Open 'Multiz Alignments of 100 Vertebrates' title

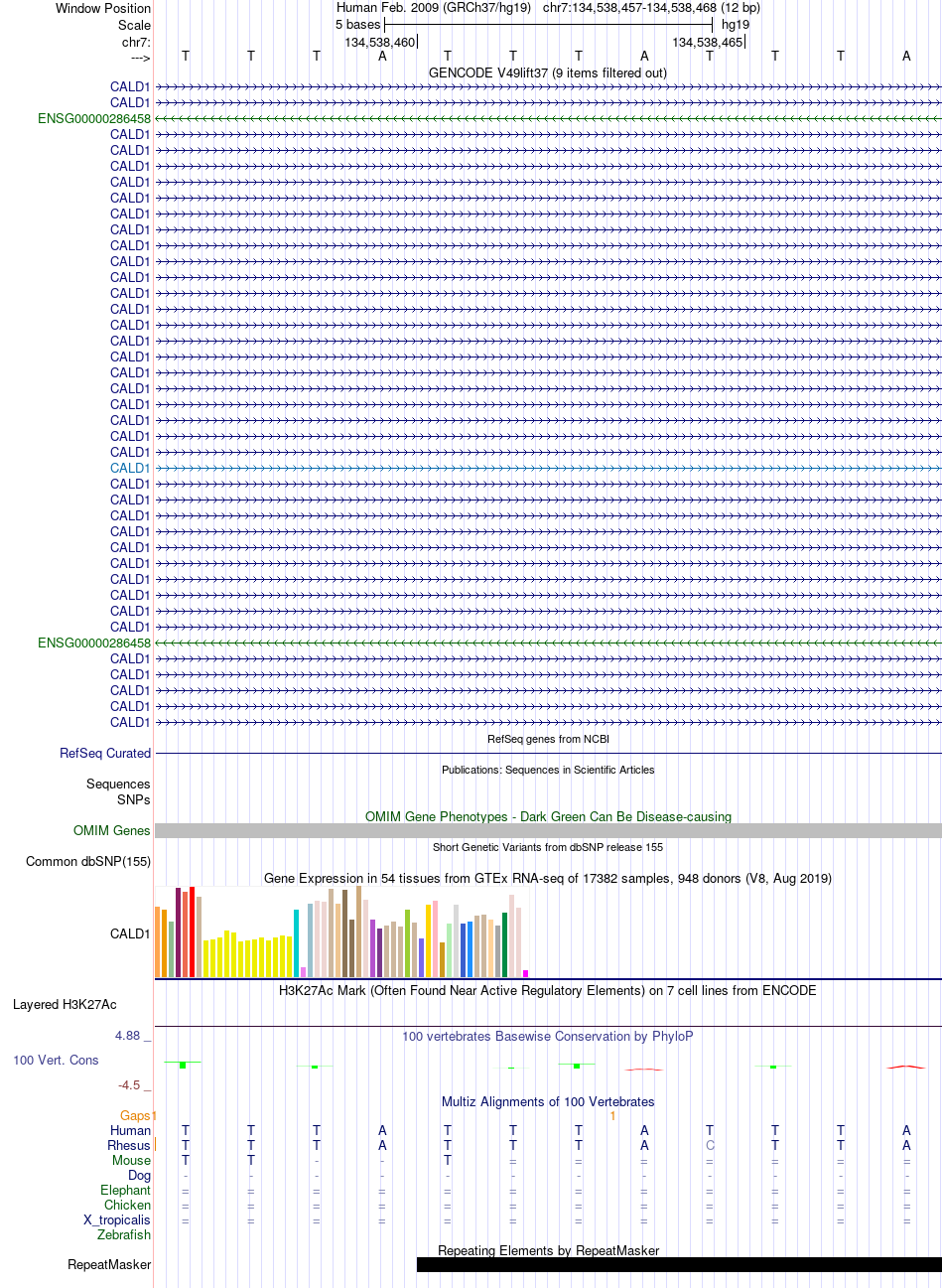pyautogui.click(x=548, y=1101)
